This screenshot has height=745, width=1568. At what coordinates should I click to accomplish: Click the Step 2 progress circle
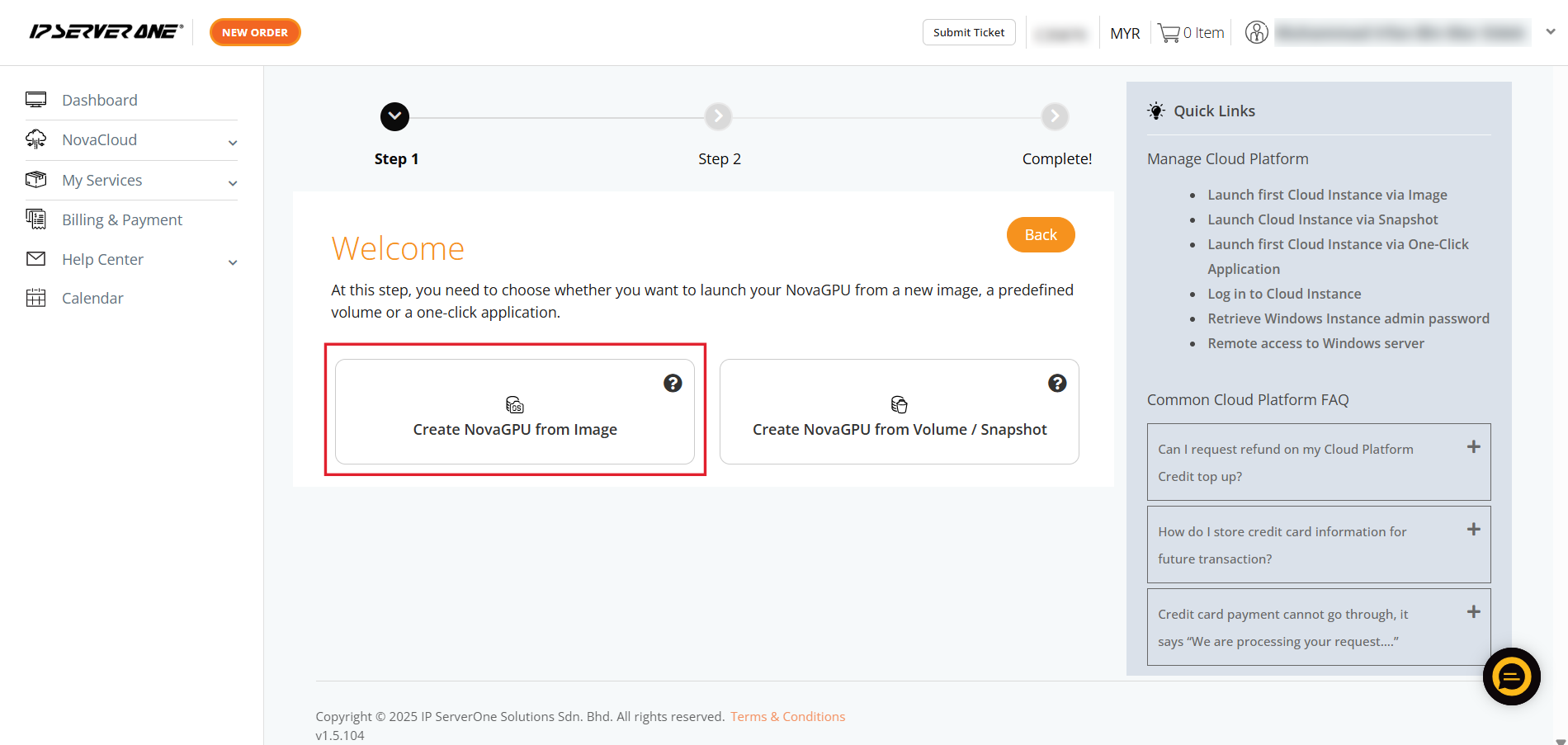(x=718, y=116)
